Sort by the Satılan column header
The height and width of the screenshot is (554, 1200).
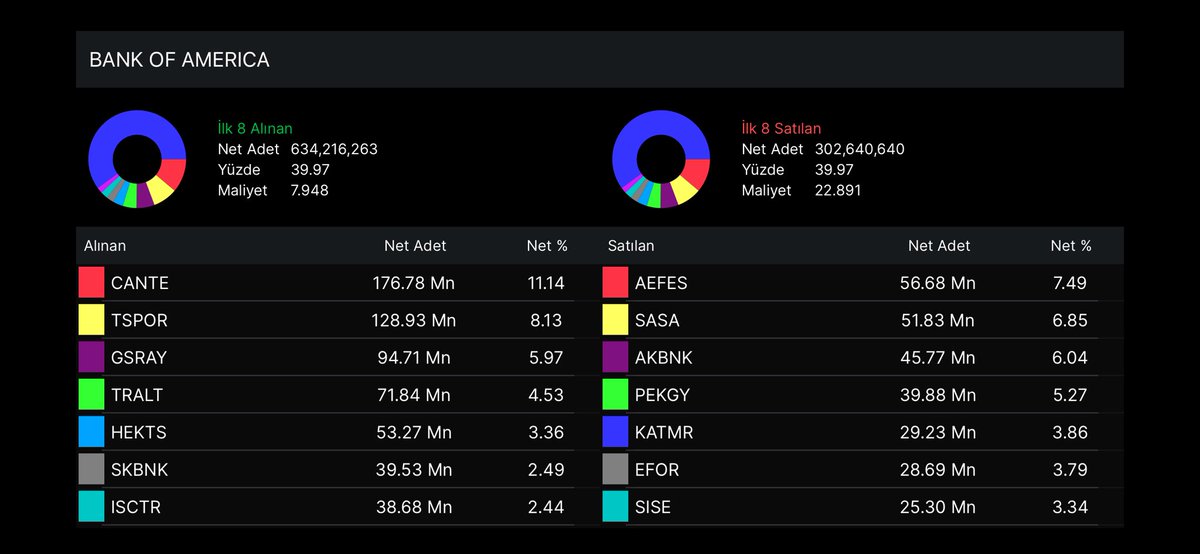[631, 245]
